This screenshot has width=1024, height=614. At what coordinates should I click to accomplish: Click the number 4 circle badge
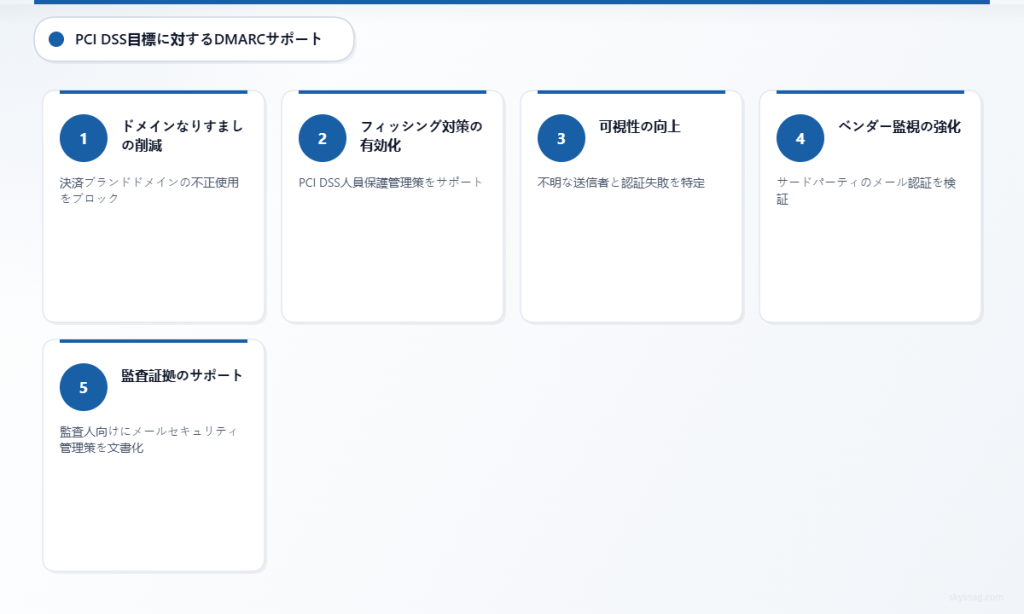coord(800,138)
